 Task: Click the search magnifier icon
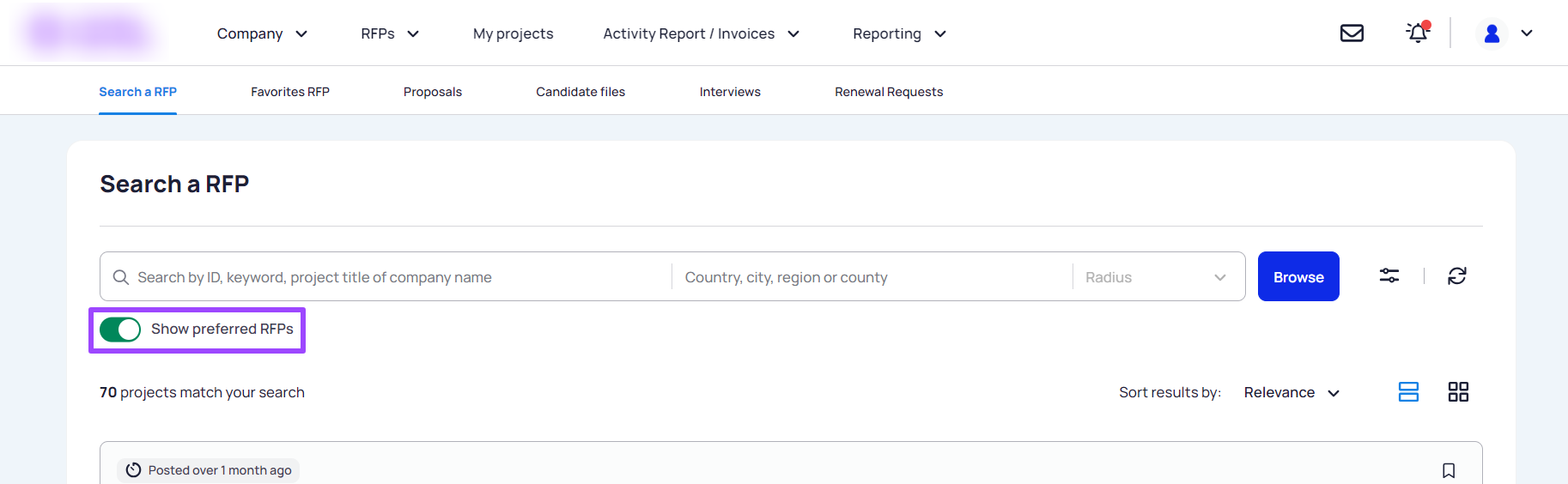121,277
